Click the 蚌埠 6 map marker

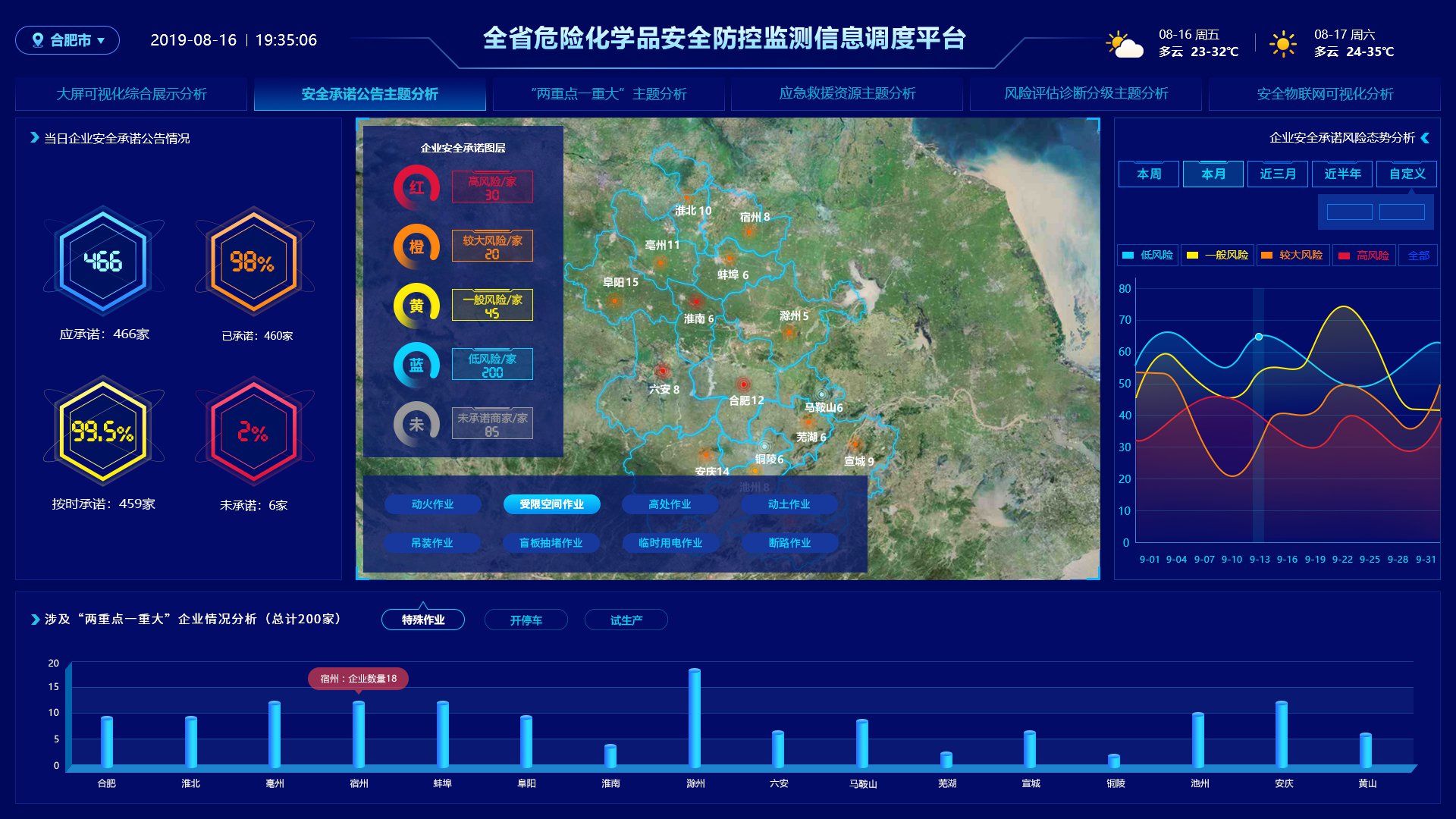[730, 259]
